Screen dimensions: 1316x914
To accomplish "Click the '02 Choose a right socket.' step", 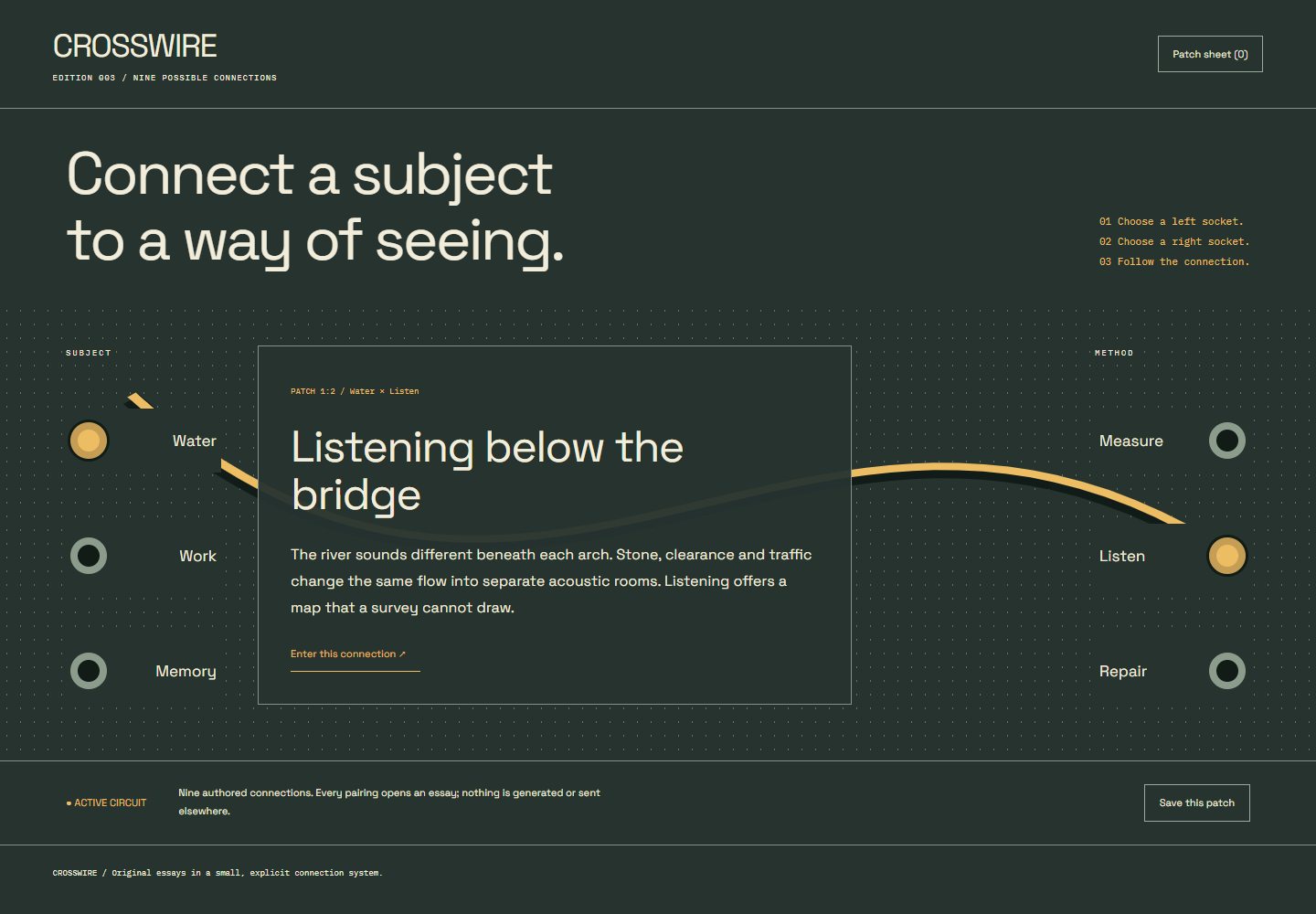I will tap(1174, 241).
